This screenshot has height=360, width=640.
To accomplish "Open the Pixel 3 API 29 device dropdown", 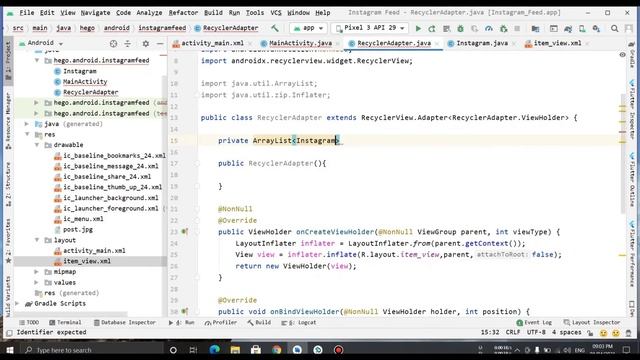I will (x=371, y=28).
